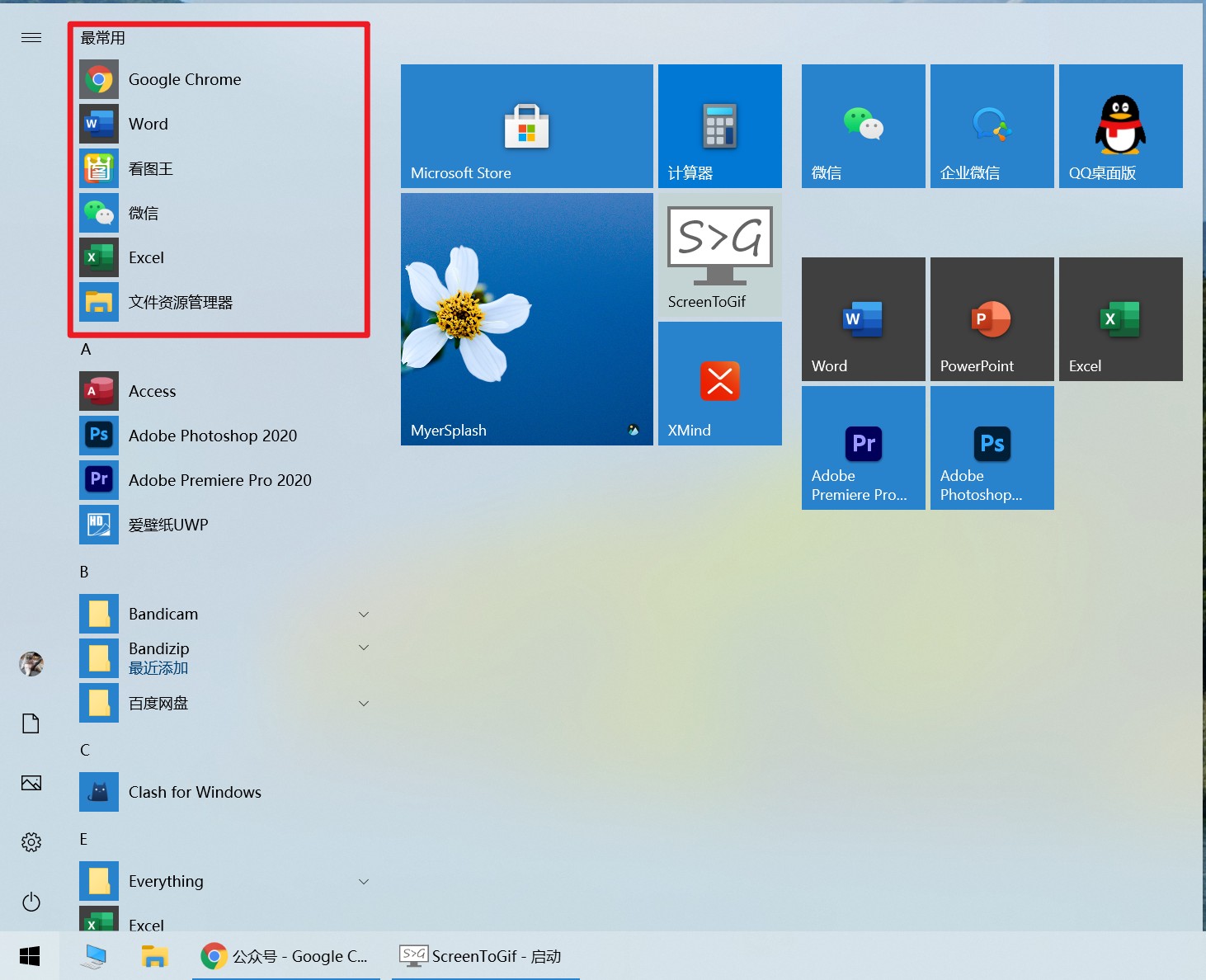Screen dimensions: 1206x980
Task: Launch the QQ桌面版 tile
Action: click(1121, 126)
